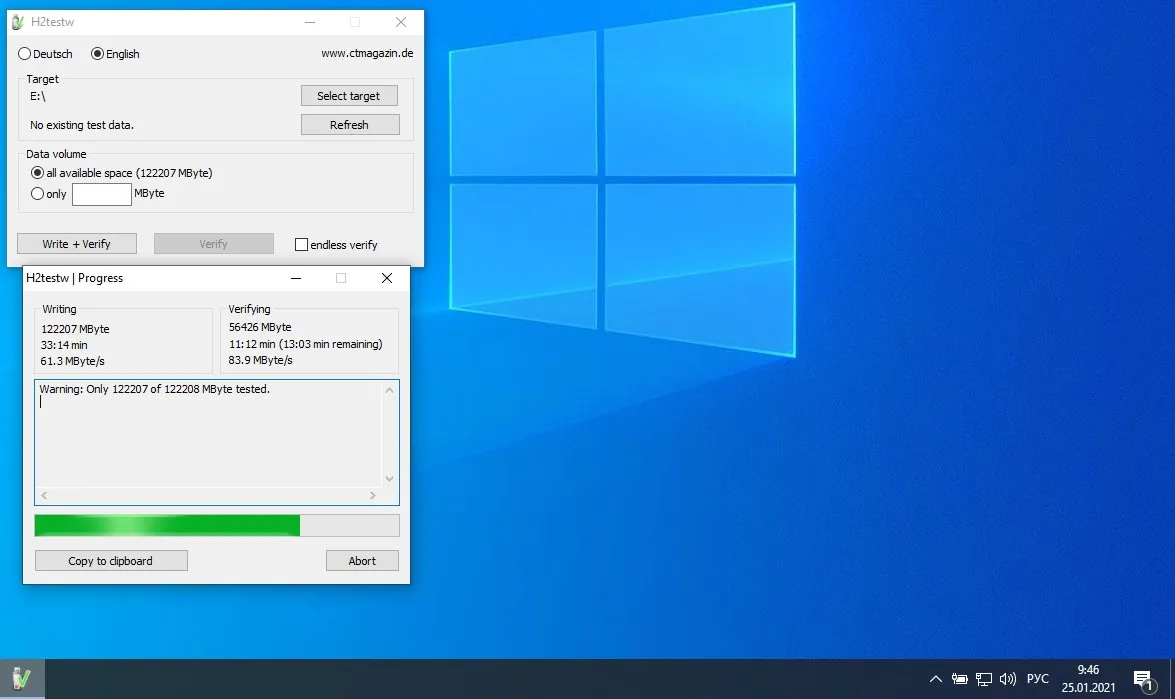Click the log scroll up arrow
The width and height of the screenshot is (1175, 699).
tap(389, 390)
